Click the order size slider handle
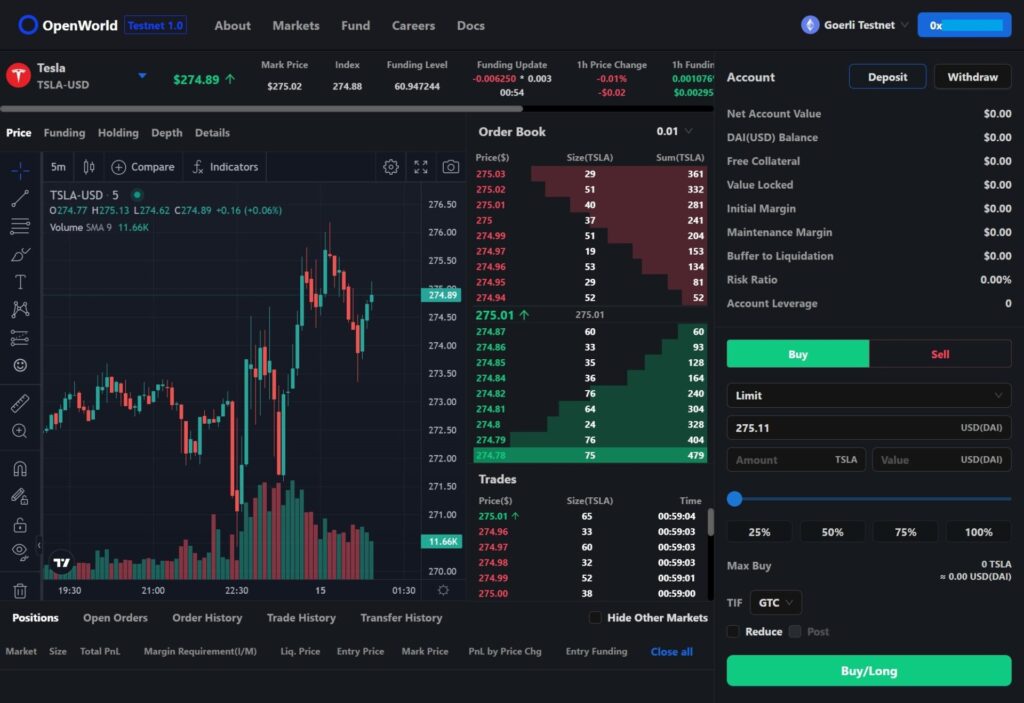The image size is (1024, 703). coord(735,499)
